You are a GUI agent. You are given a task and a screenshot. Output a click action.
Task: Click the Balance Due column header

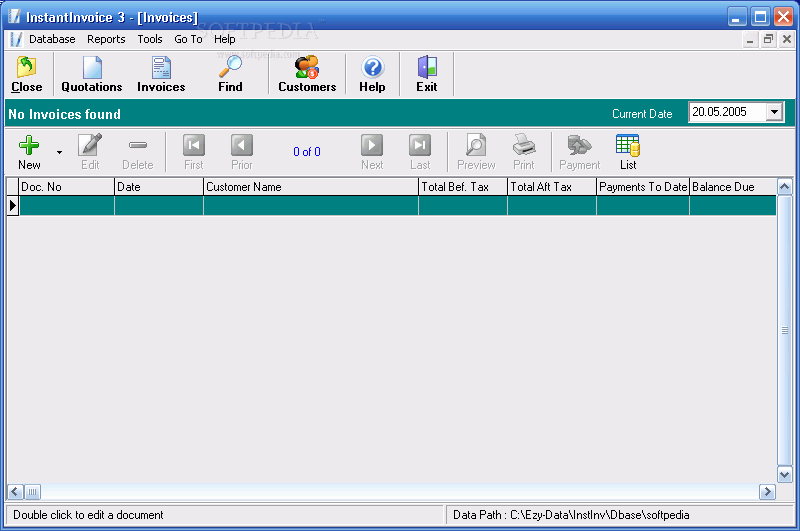click(x=733, y=187)
